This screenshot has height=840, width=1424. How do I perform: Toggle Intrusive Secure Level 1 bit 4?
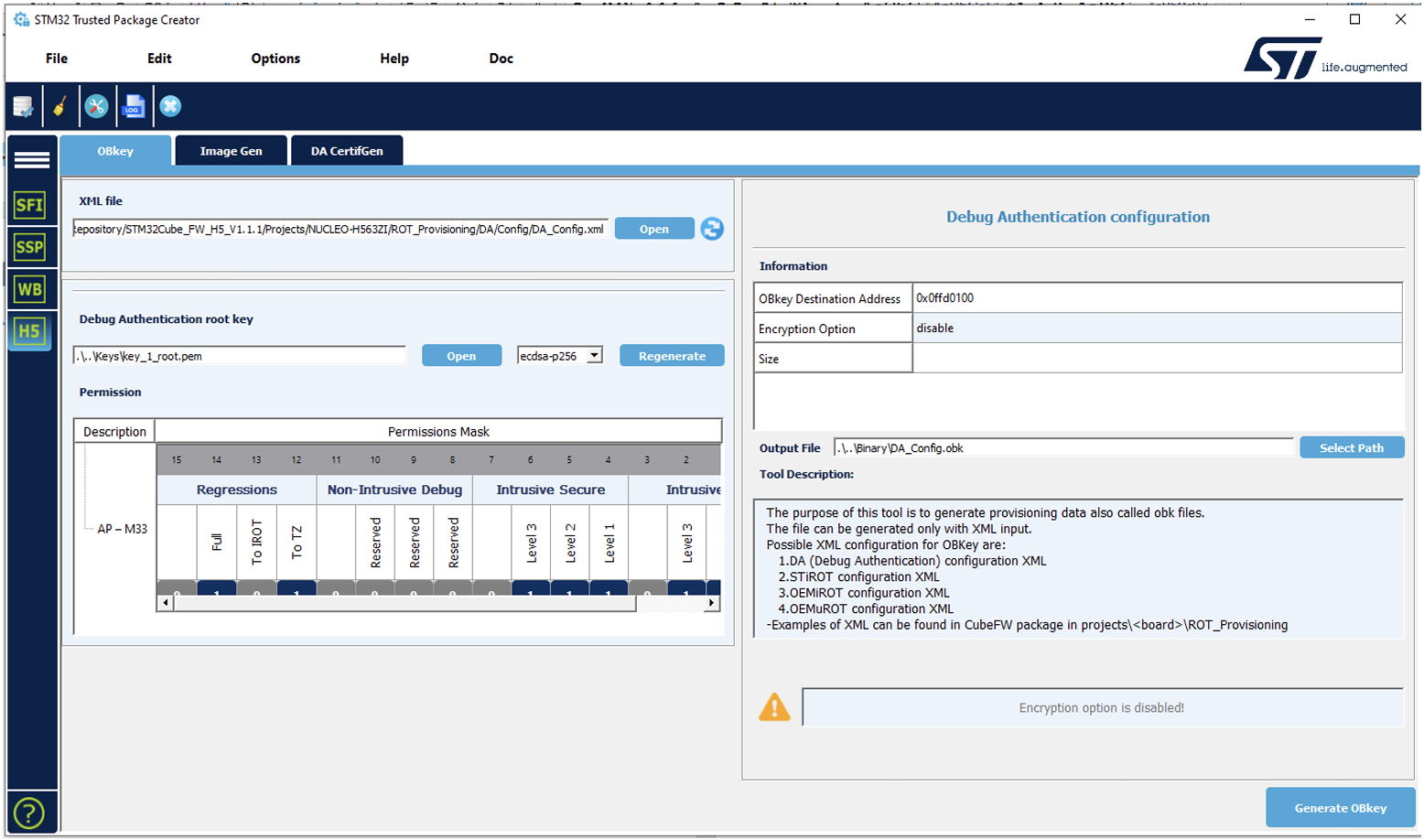pyautogui.click(x=609, y=588)
